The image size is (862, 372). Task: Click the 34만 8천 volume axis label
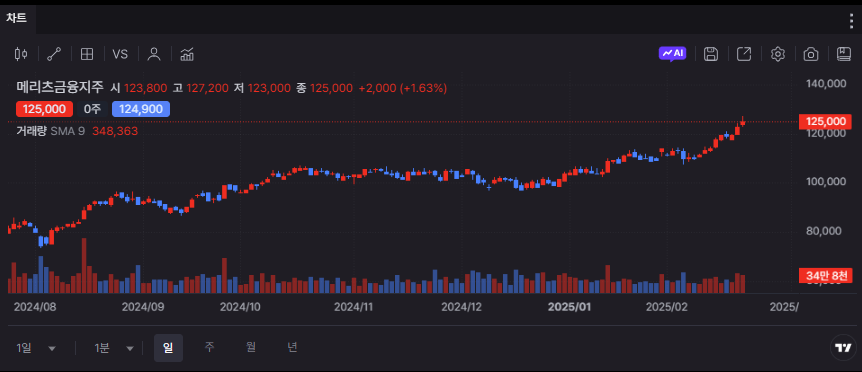[x=826, y=276]
